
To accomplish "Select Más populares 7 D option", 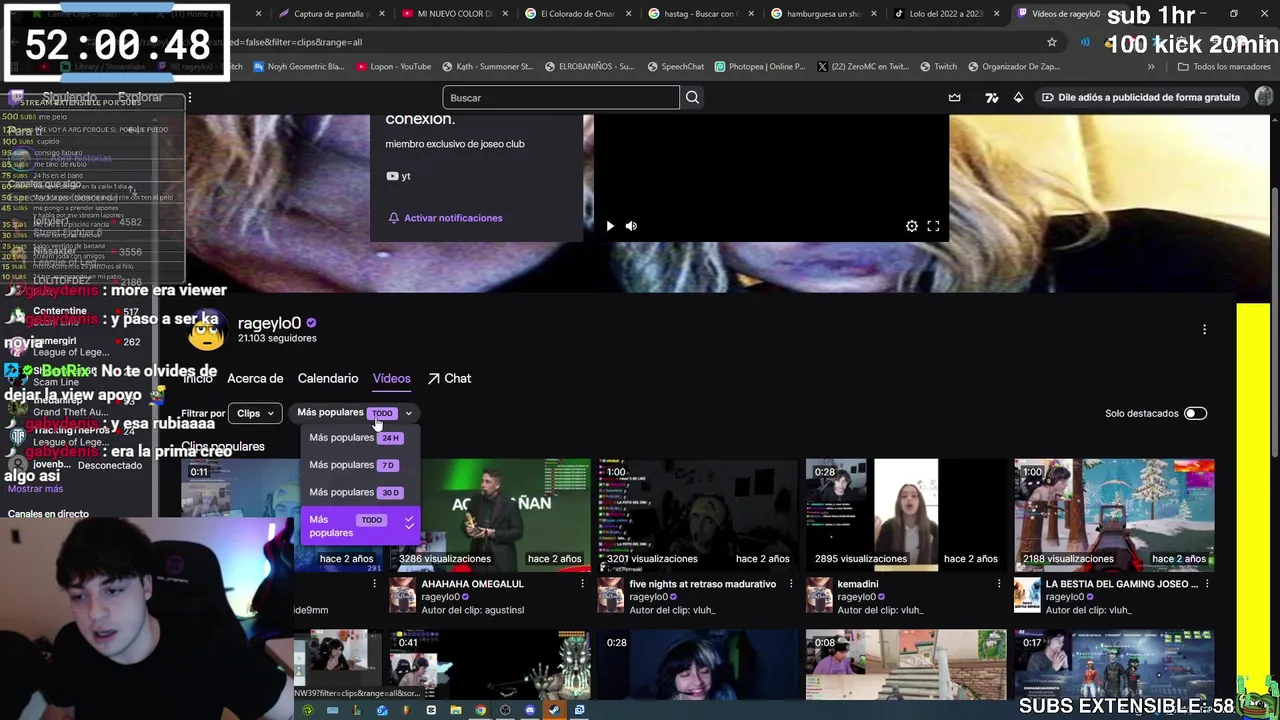I will coord(358,465).
